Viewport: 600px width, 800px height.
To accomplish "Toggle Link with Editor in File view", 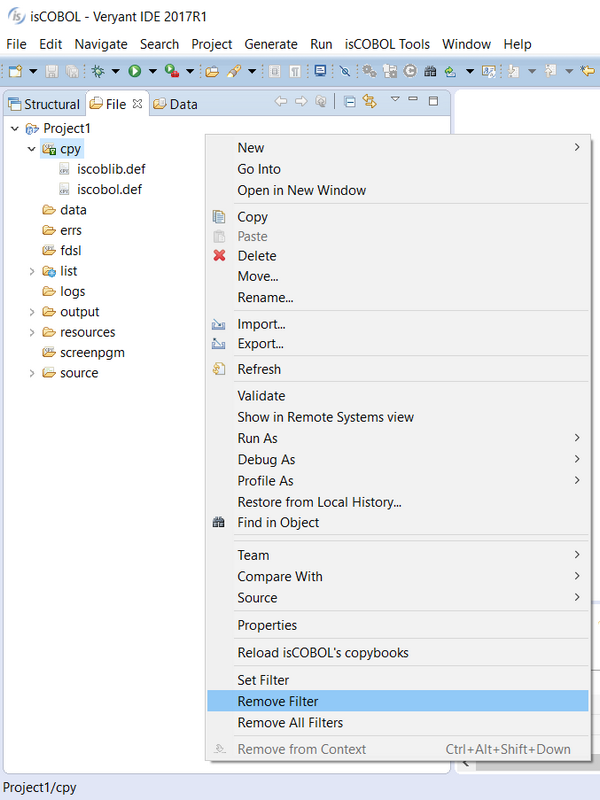I will pos(370,102).
